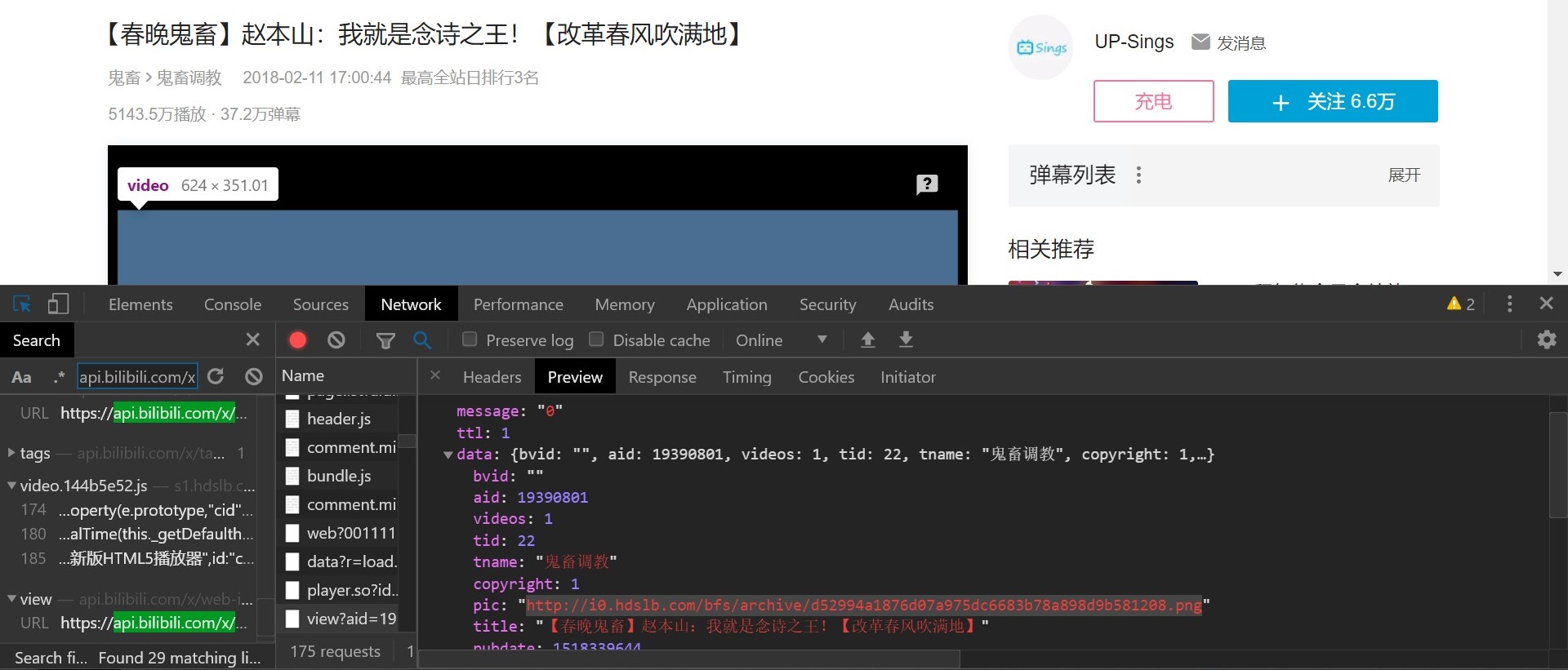Show the request Timing tab

pos(747,377)
